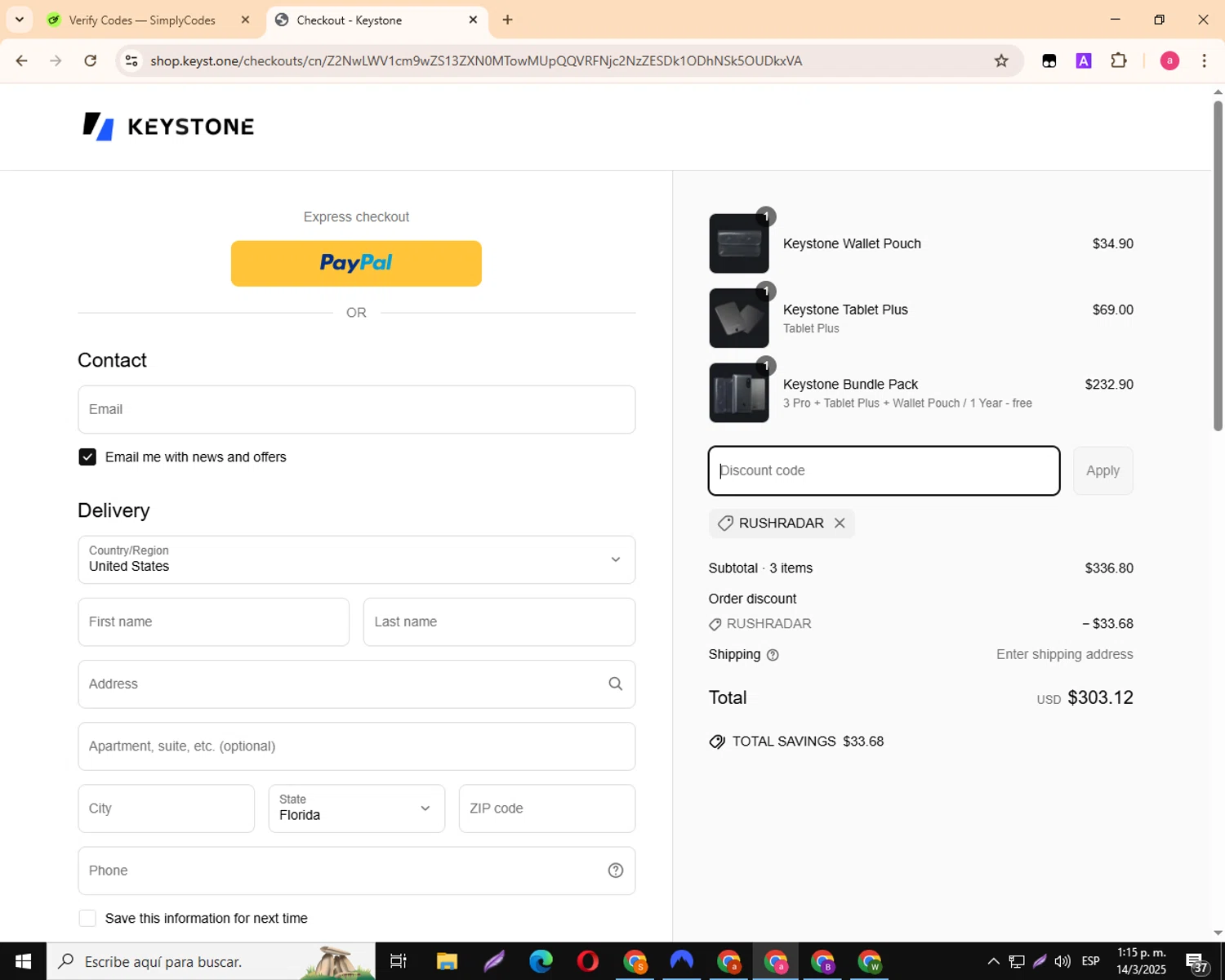This screenshot has width=1225, height=980.
Task: Uncheck Email me with news and offers
Action: click(87, 457)
